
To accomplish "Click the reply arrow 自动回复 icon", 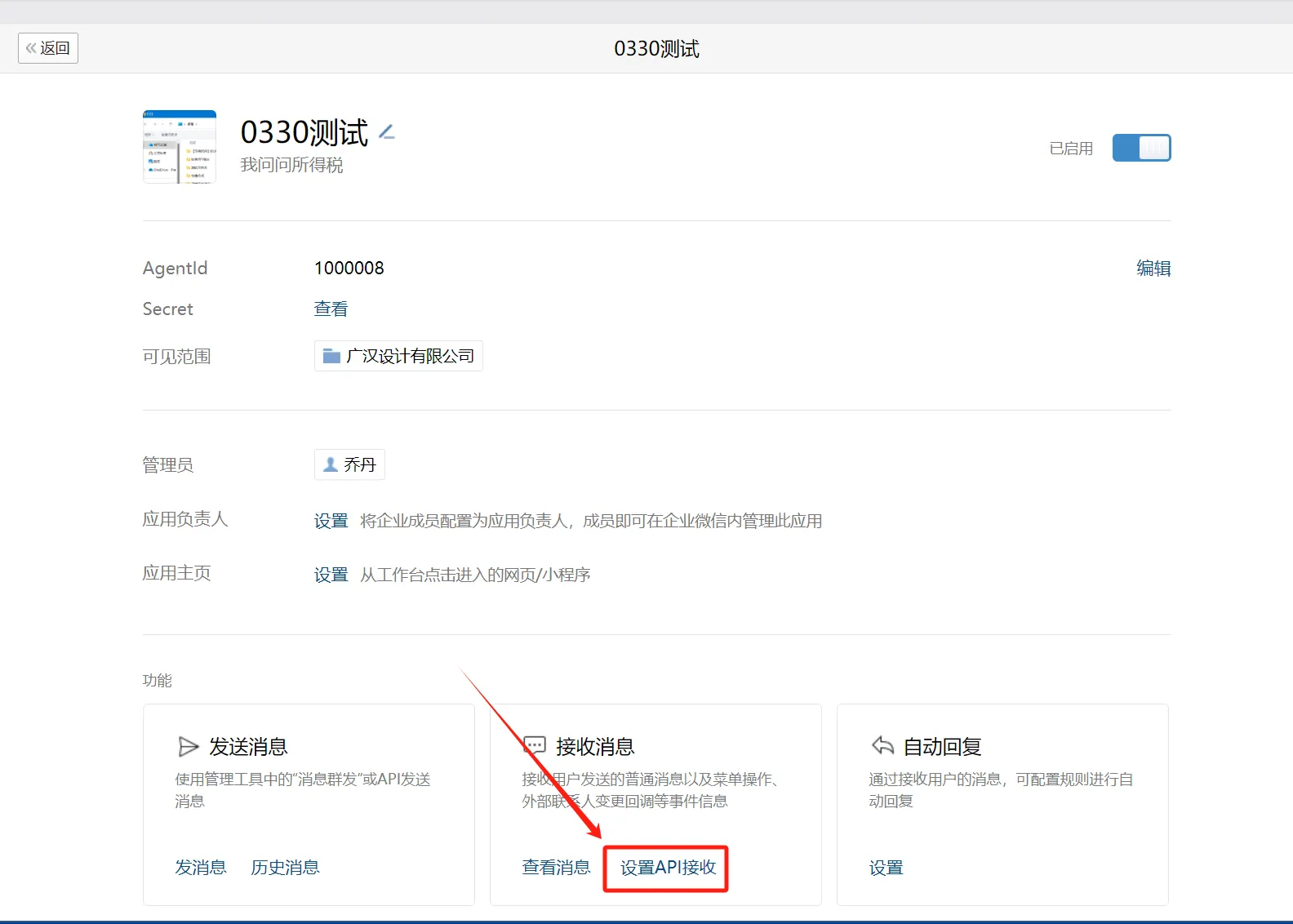I will click(882, 745).
